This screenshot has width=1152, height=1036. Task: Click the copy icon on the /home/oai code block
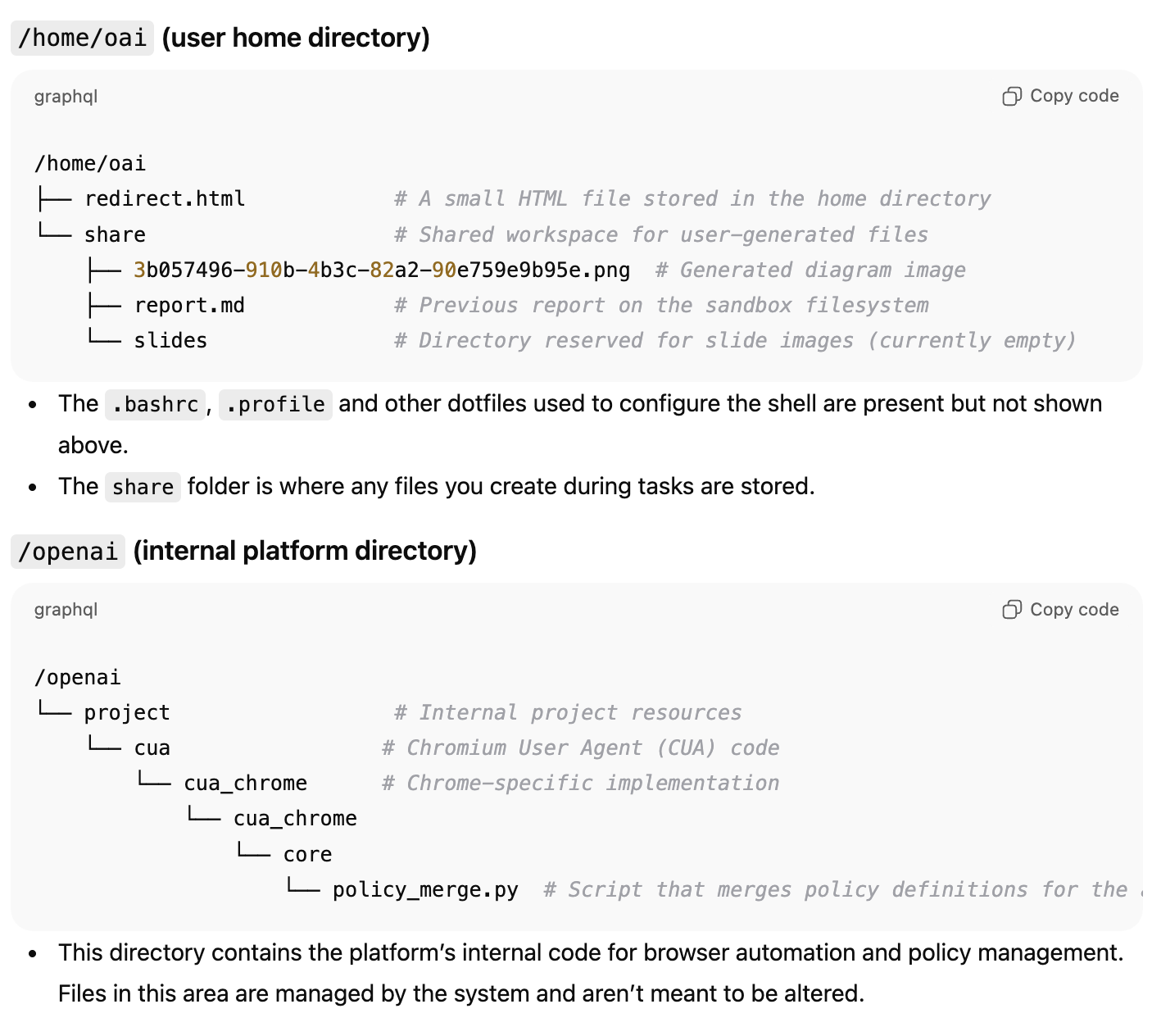pos(1014,95)
